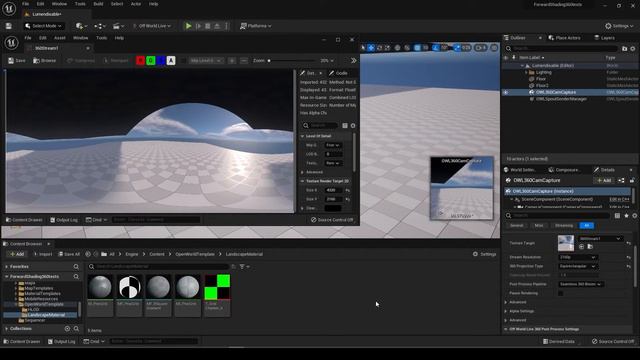The width and height of the screenshot is (640, 360).
Task: Click Browse in the texture editor toolbar
Action: coord(44,60)
